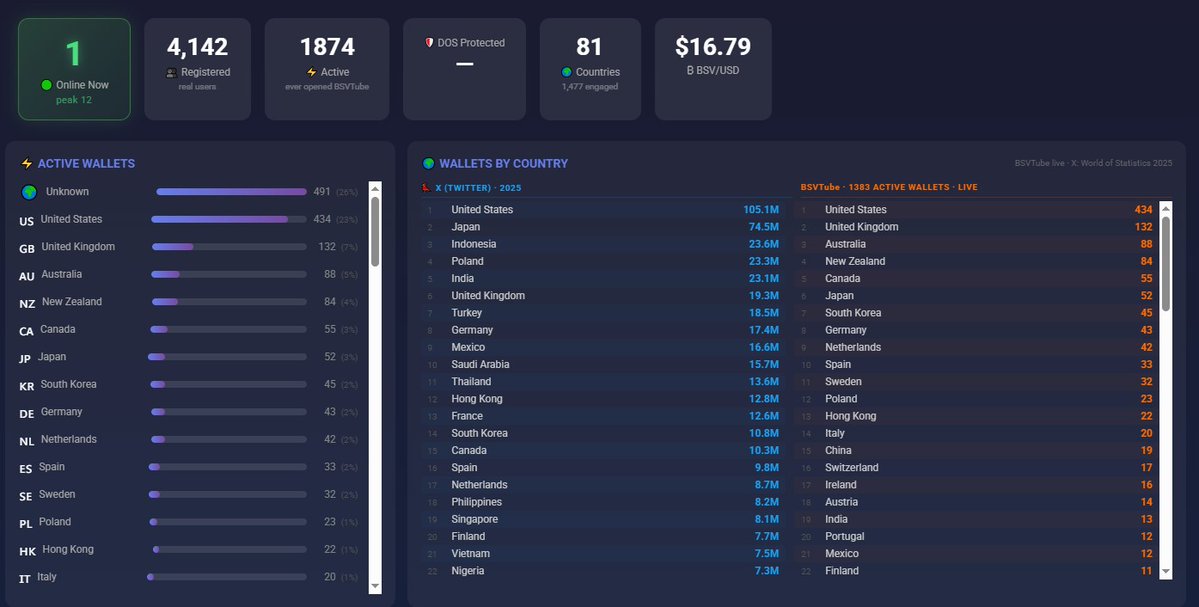This screenshot has width=1199, height=607.
Task: Click the globe icon beside Countries
Action: pyautogui.click(x=567, y=72)
